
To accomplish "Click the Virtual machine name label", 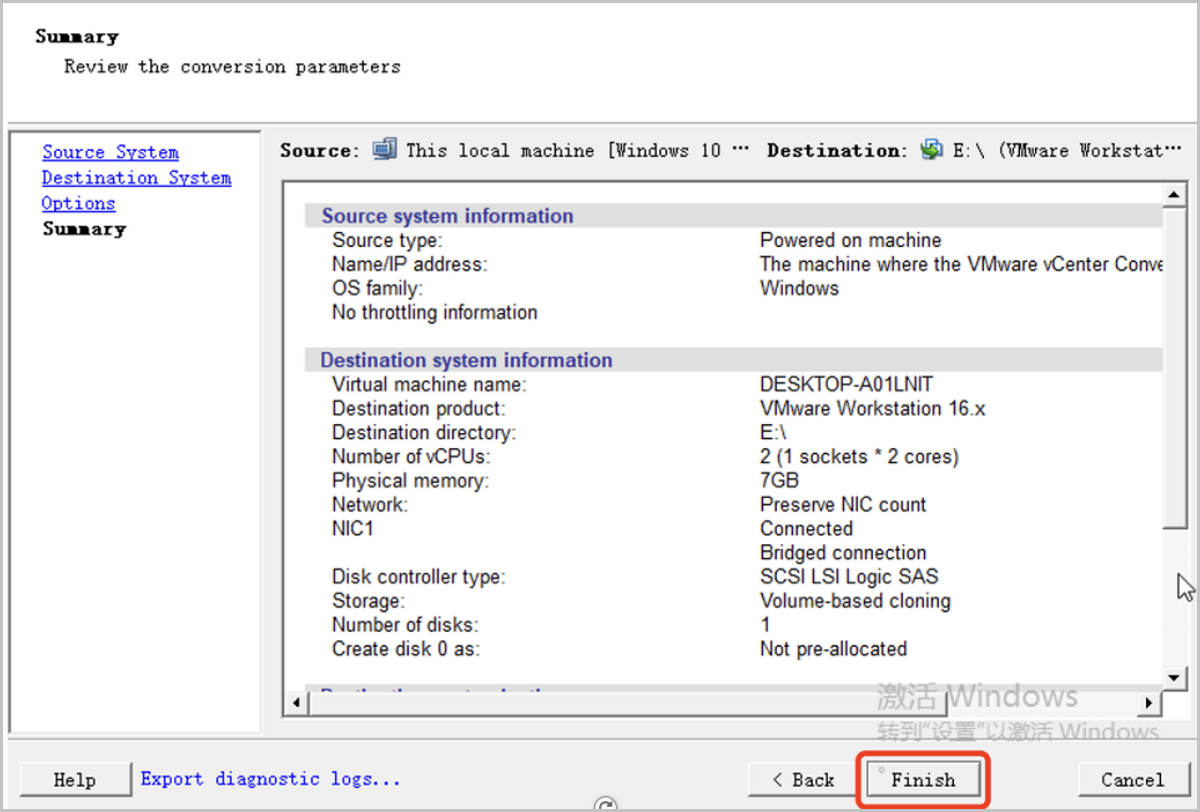I will click(429, 384).
